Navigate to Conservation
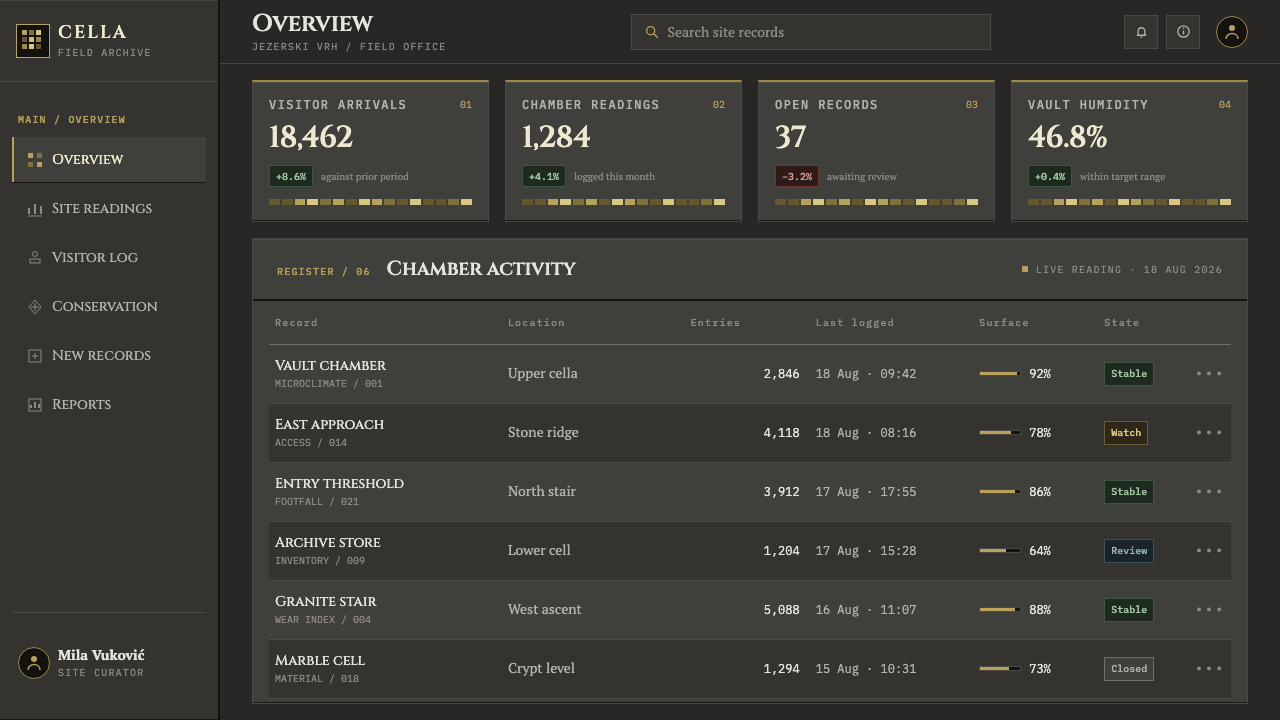 (109, 307)
